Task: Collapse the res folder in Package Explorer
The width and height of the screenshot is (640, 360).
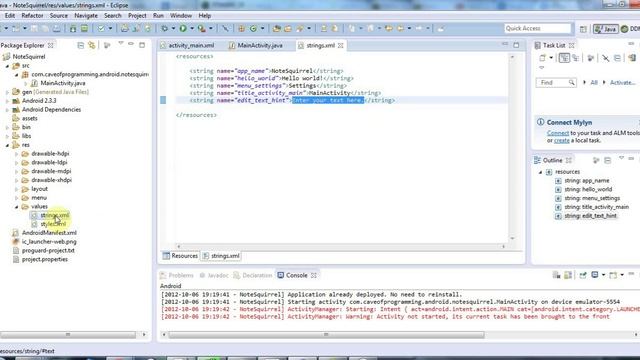Action: [7, 145]
